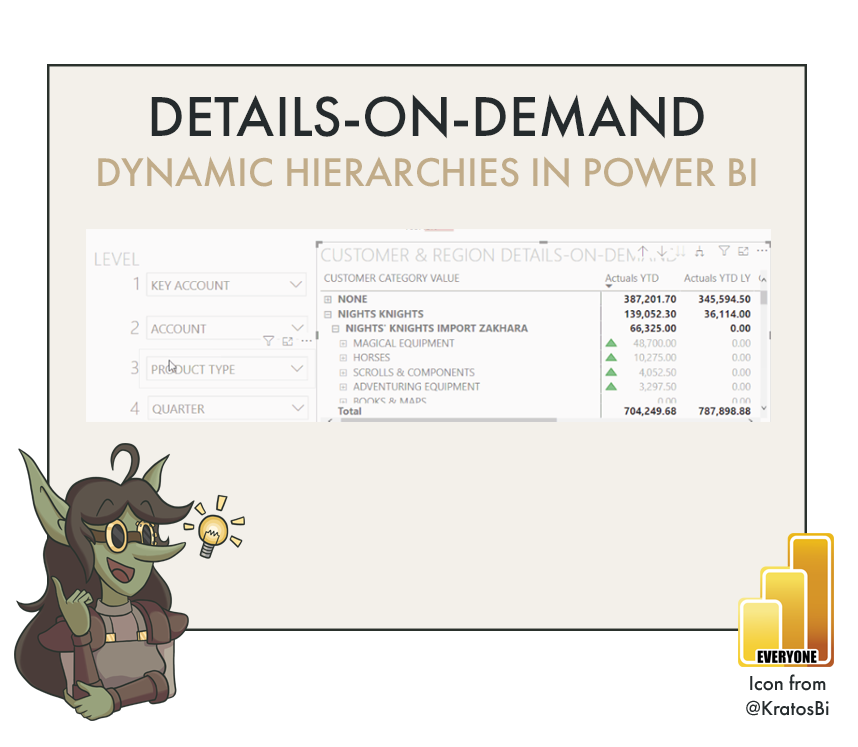Expand the NONE row in the matrix

point(326,298)
